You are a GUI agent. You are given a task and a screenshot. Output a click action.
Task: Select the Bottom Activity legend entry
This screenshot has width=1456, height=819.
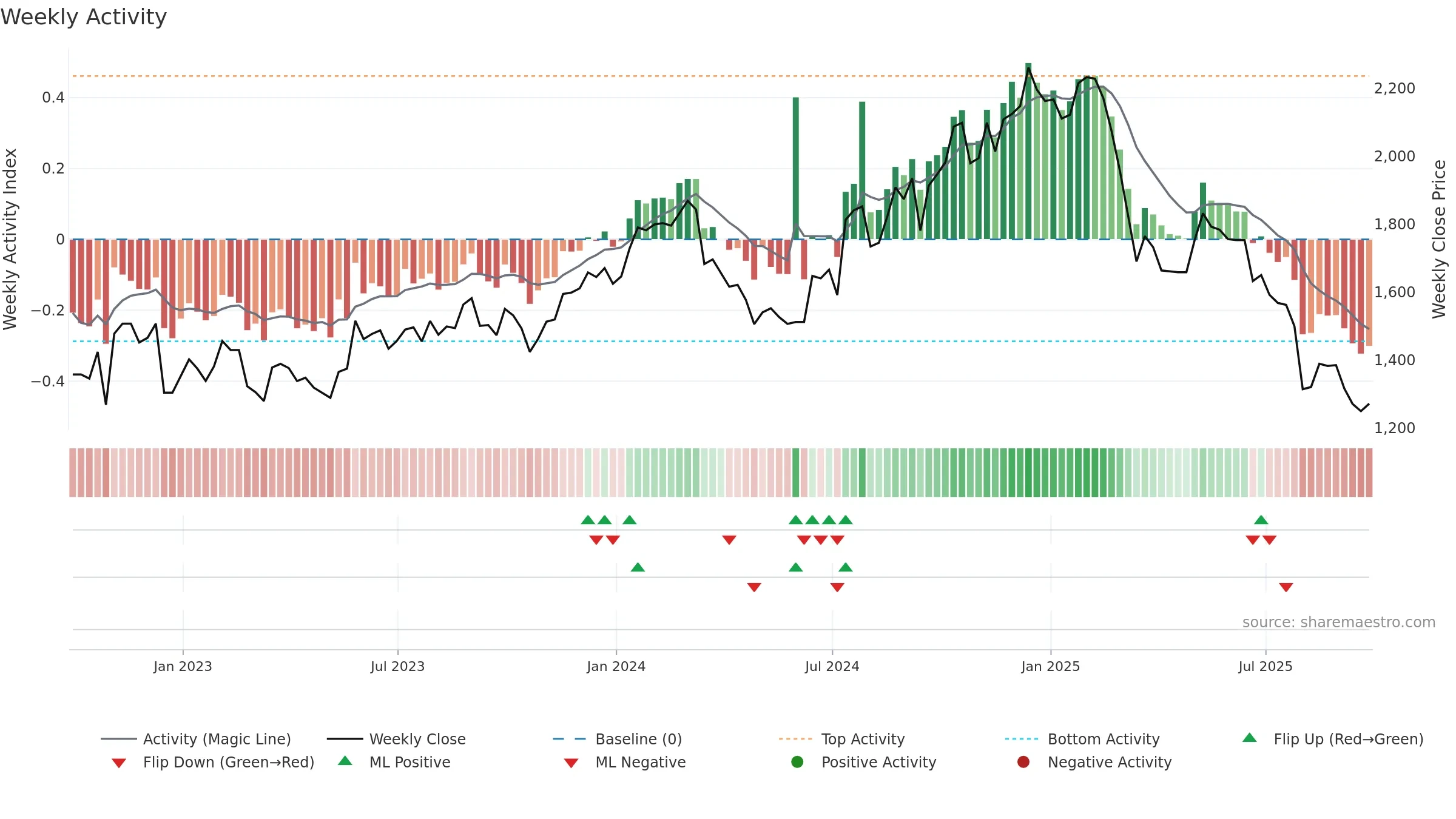tap(1082, 739)
